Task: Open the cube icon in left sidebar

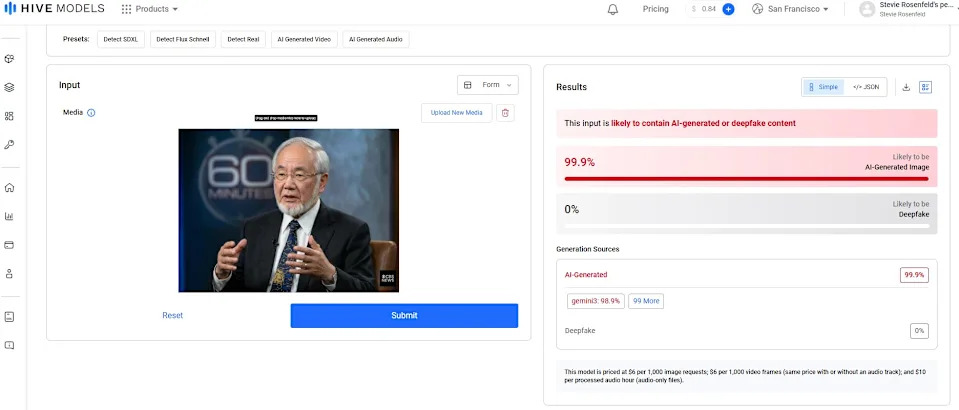Action: click(x=9, y=59)
